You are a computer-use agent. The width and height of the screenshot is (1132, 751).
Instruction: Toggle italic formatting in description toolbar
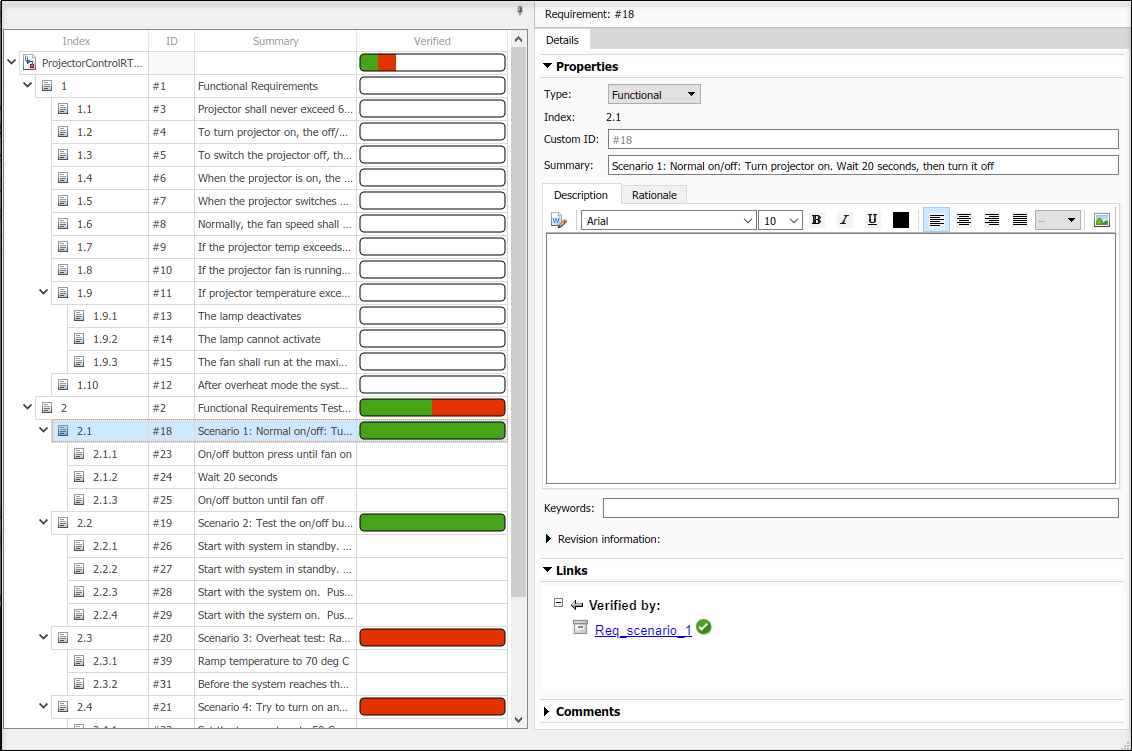844,220
